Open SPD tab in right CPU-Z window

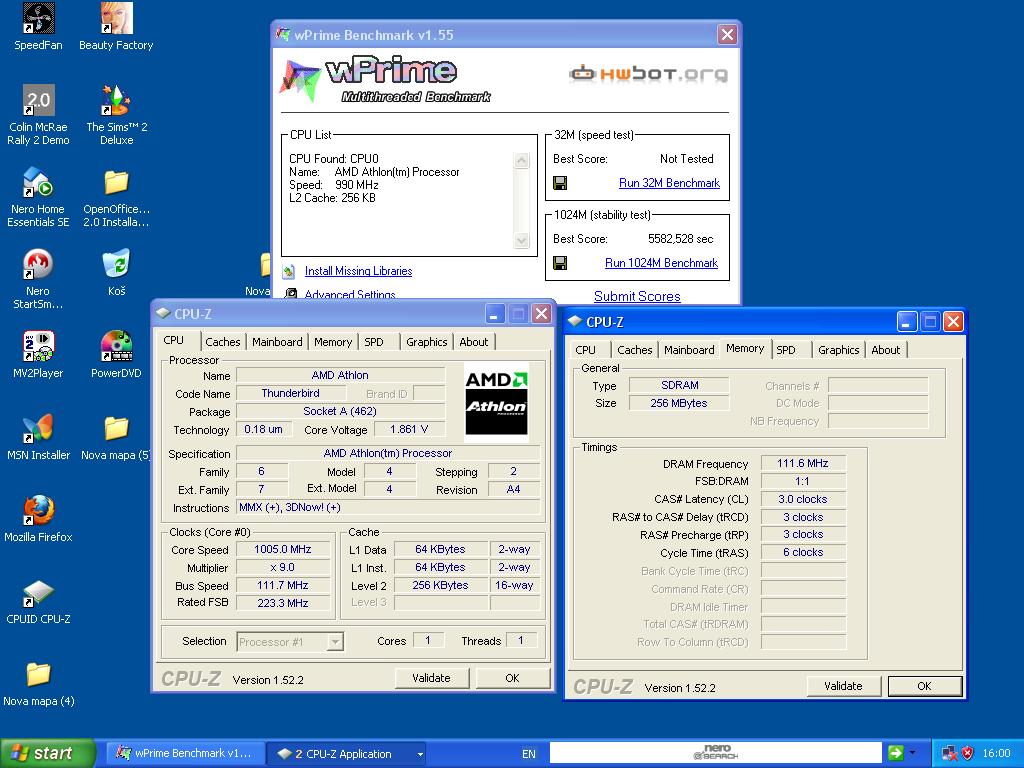[x=786, y=350]
